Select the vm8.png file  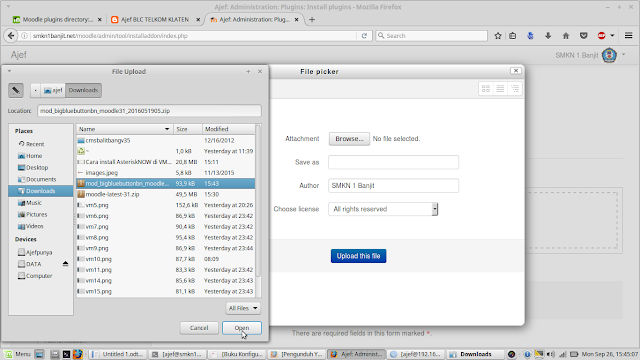point(166,238)
